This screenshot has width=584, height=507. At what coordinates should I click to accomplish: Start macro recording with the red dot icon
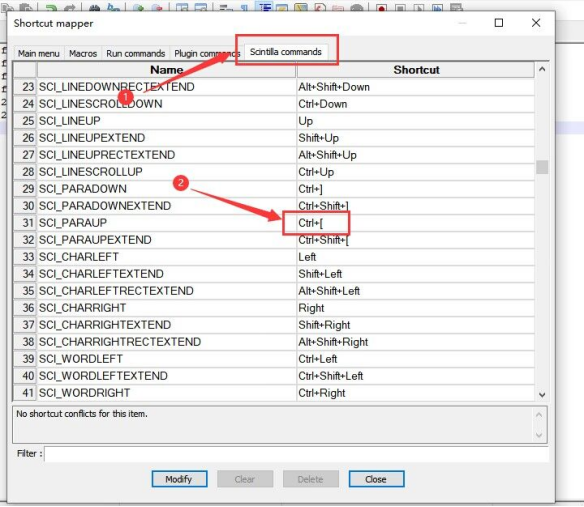pos(381,8)
